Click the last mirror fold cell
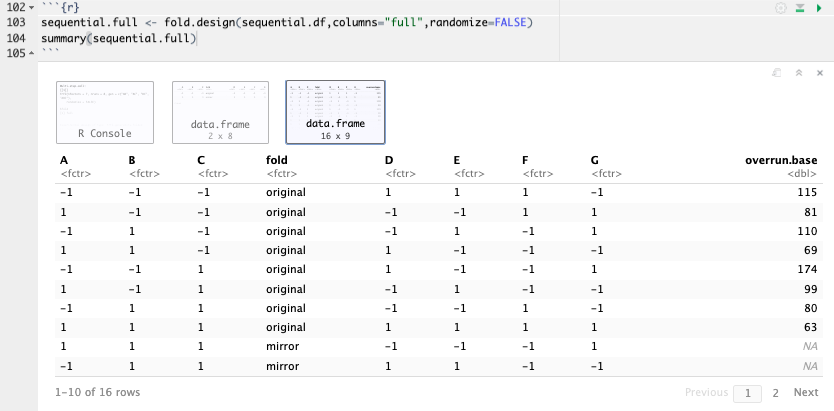Viewport: 834px width, 411px height. pos(282,366)
